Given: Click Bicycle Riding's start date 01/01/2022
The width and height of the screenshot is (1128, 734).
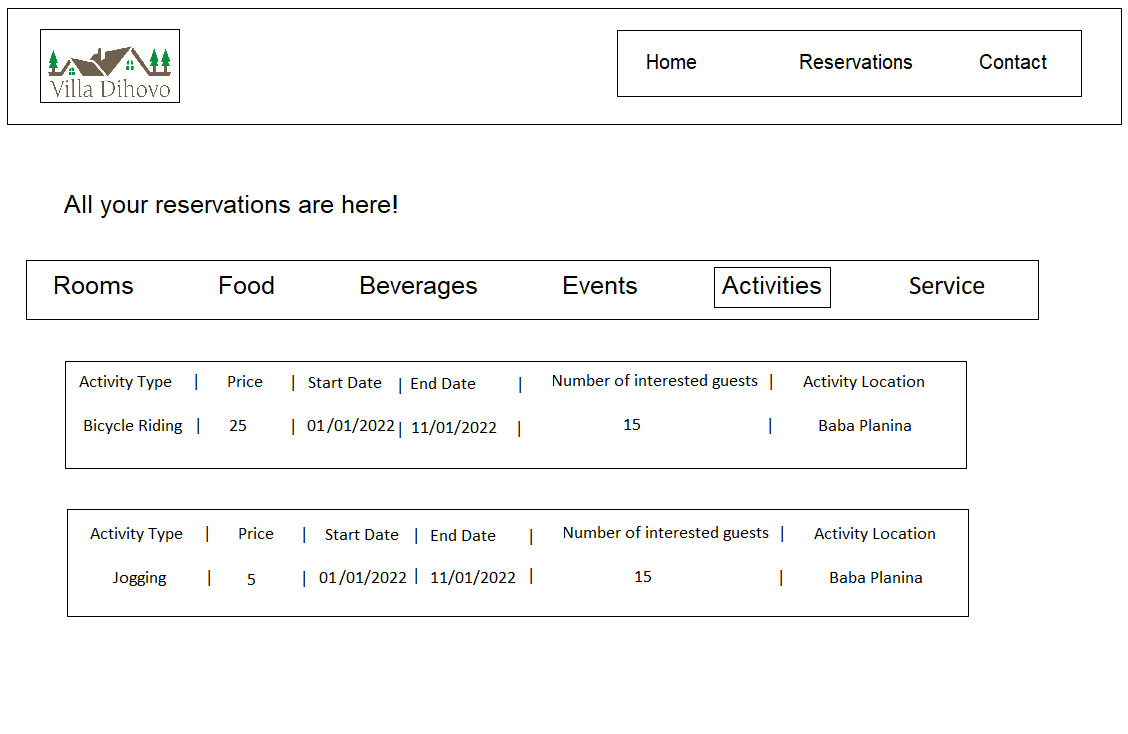Looking at the screenshot, I should [x=351, y=426].
